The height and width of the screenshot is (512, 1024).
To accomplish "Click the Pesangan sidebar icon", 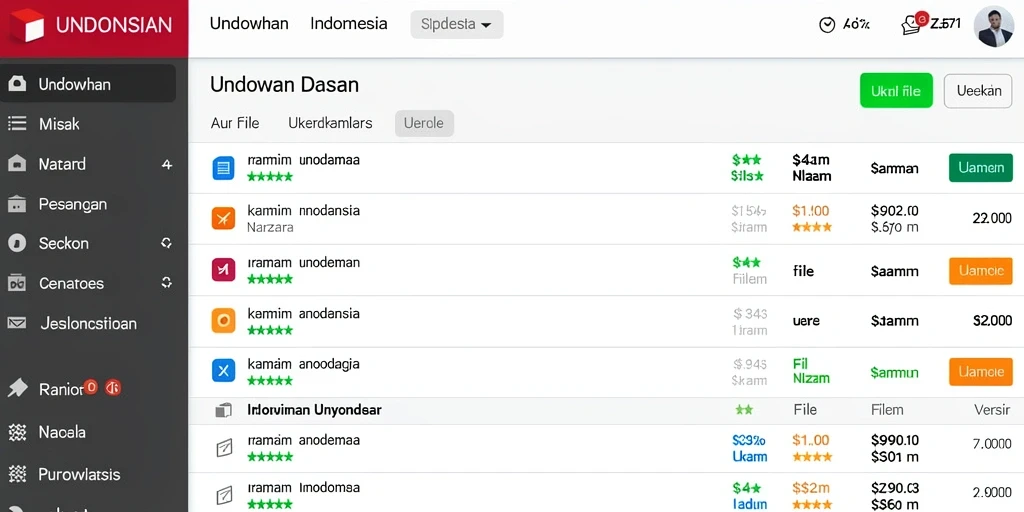I will (x=16, y=204).
